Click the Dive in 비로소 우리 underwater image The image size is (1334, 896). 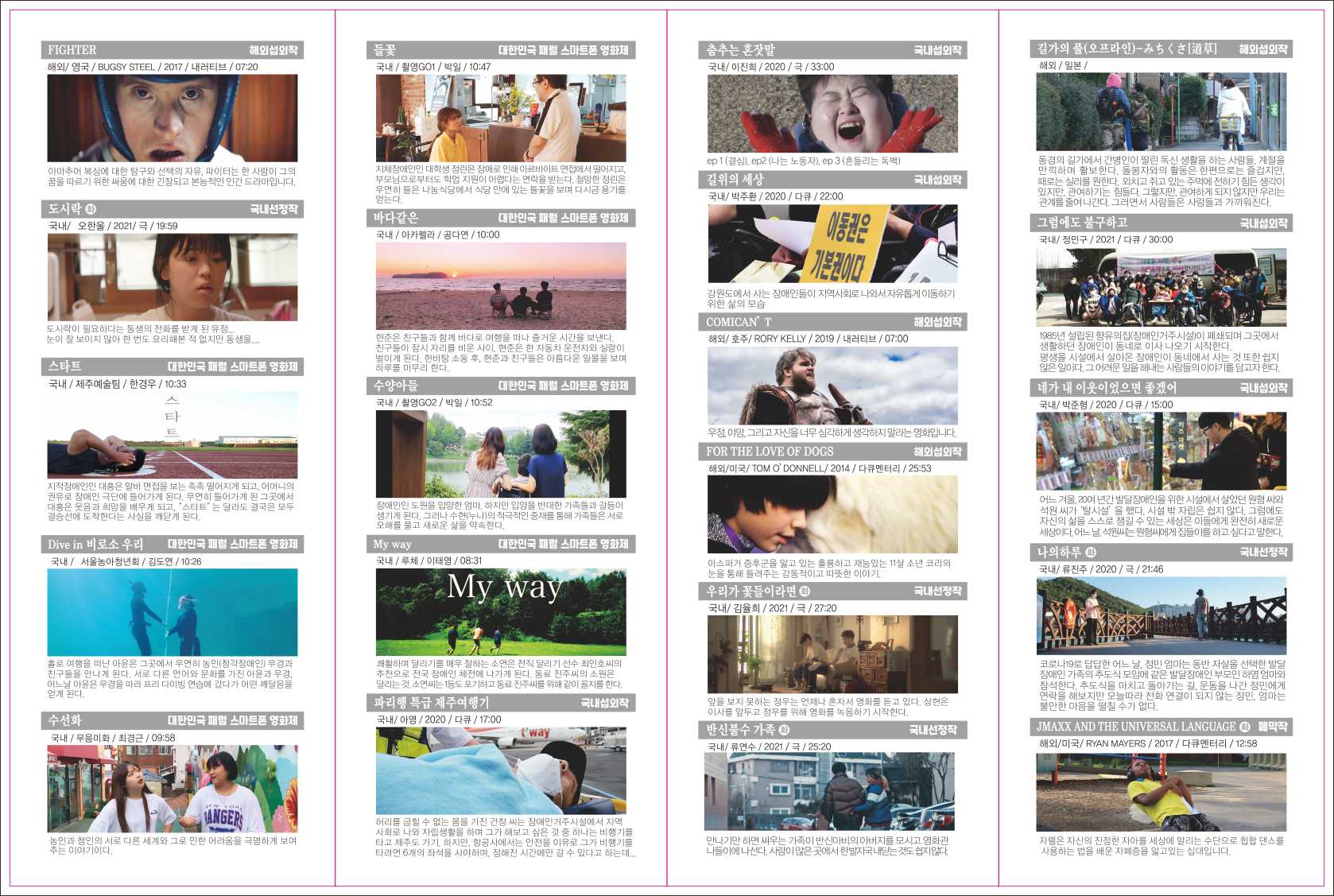[173, 611]
